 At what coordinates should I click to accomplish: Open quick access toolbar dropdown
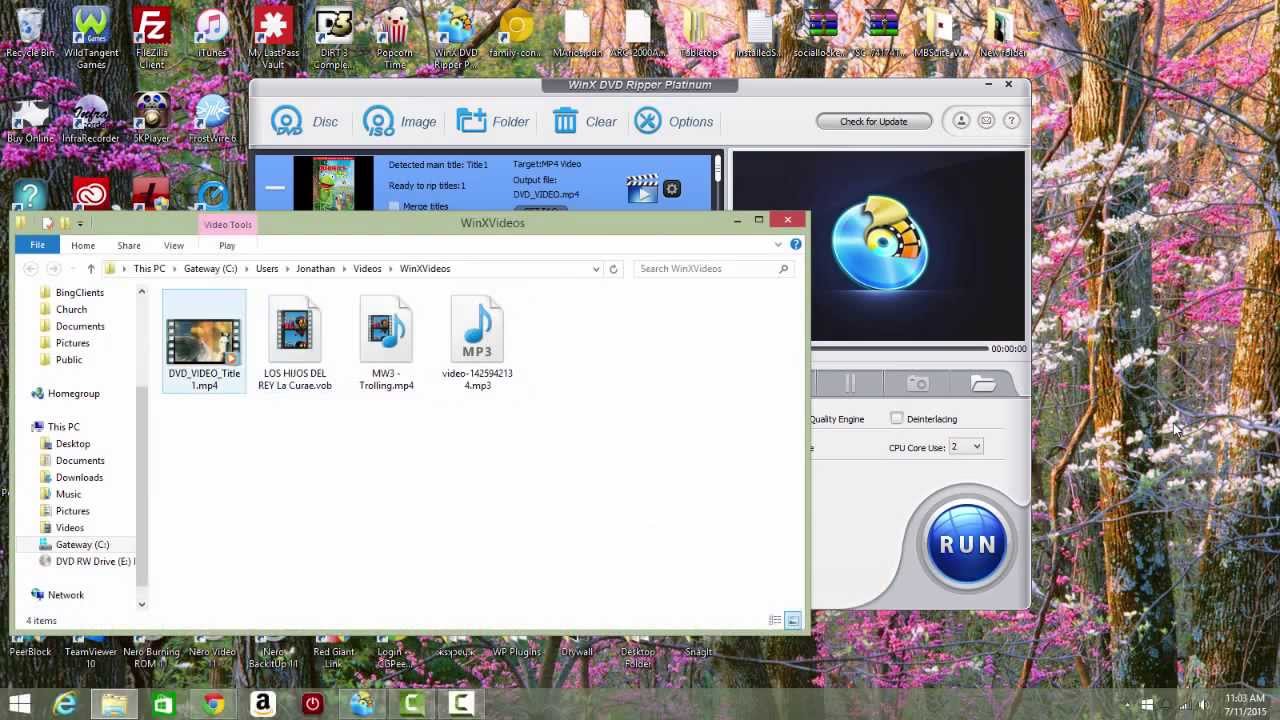coord(80,224)
